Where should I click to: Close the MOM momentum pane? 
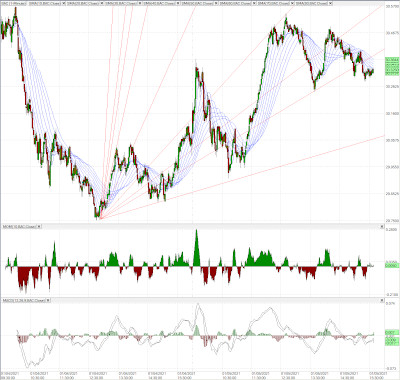pyautogui.click(x=382, y=227)
